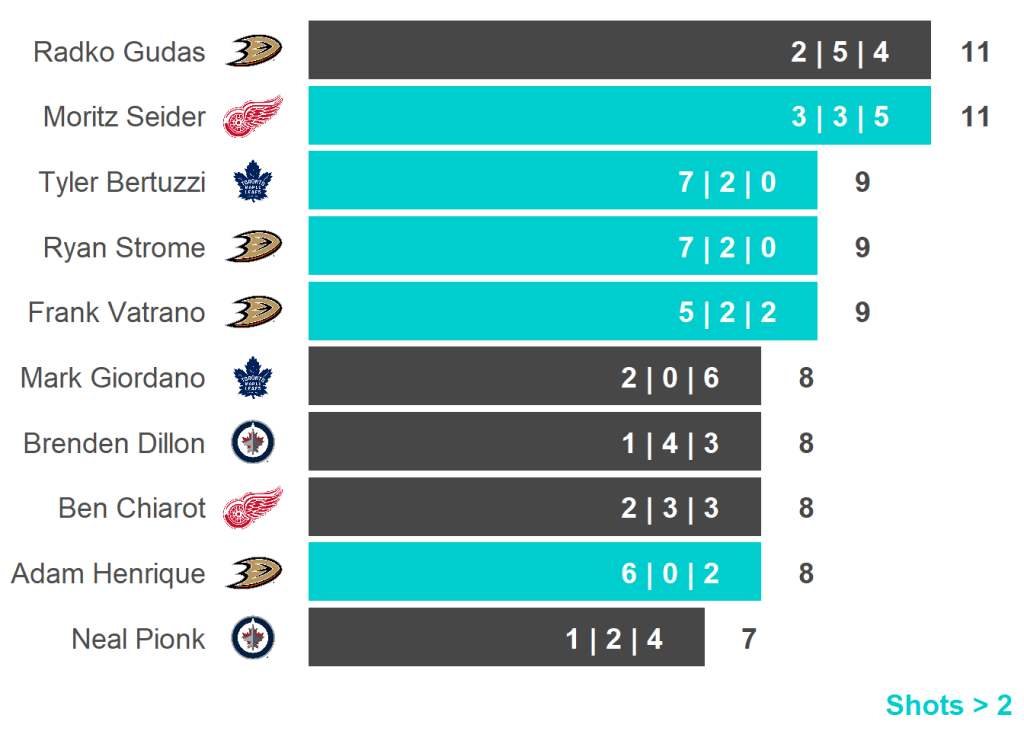
Task: Click the Red Wings logo beside Ben Chiarot
Action: (x=252, y=508)
